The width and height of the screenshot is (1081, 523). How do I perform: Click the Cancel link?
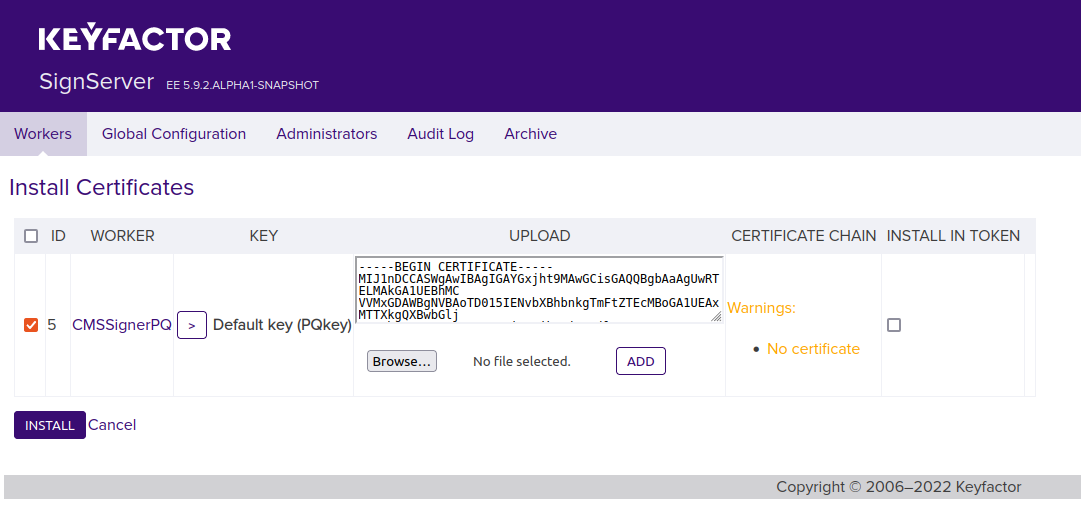(112, 425)
